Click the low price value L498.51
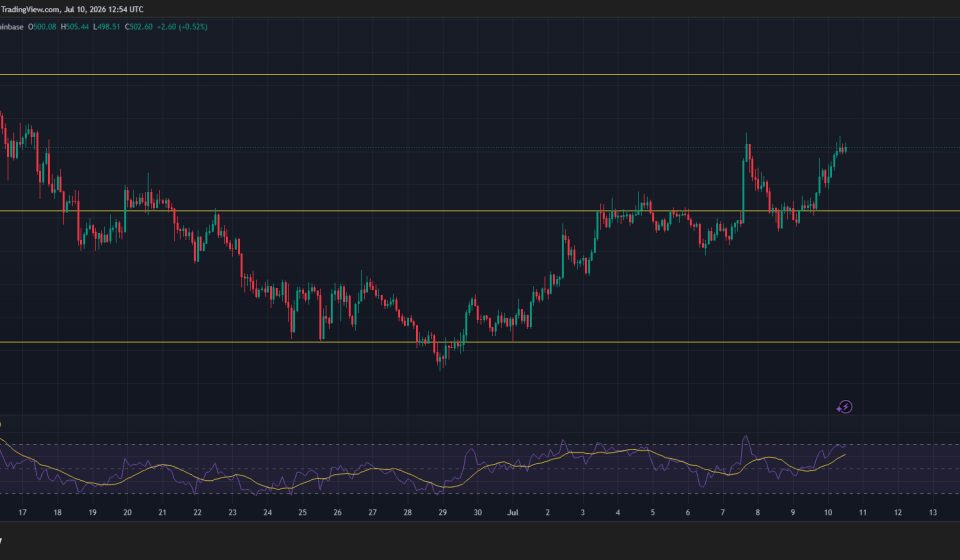Image resolution: width=960 pixels, height=560 pixels. pos(107,27)
